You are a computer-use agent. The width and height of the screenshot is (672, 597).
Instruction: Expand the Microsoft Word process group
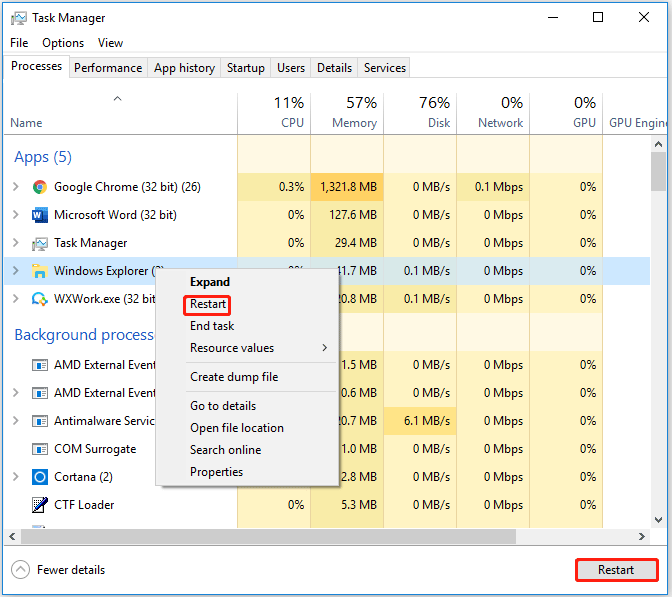(x=16, y=215)
